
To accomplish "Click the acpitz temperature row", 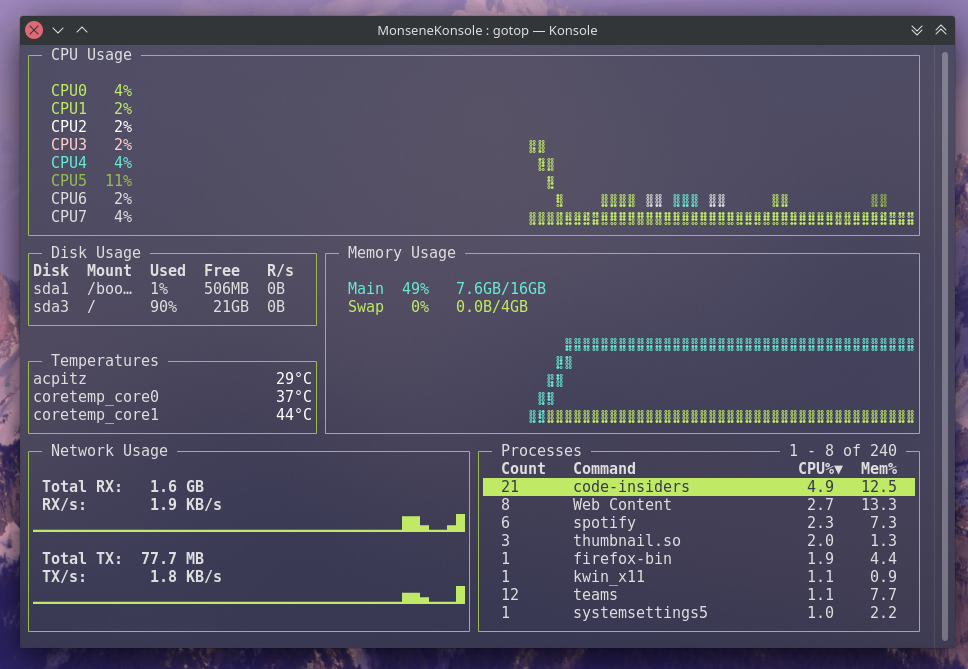I will (172, 378).
